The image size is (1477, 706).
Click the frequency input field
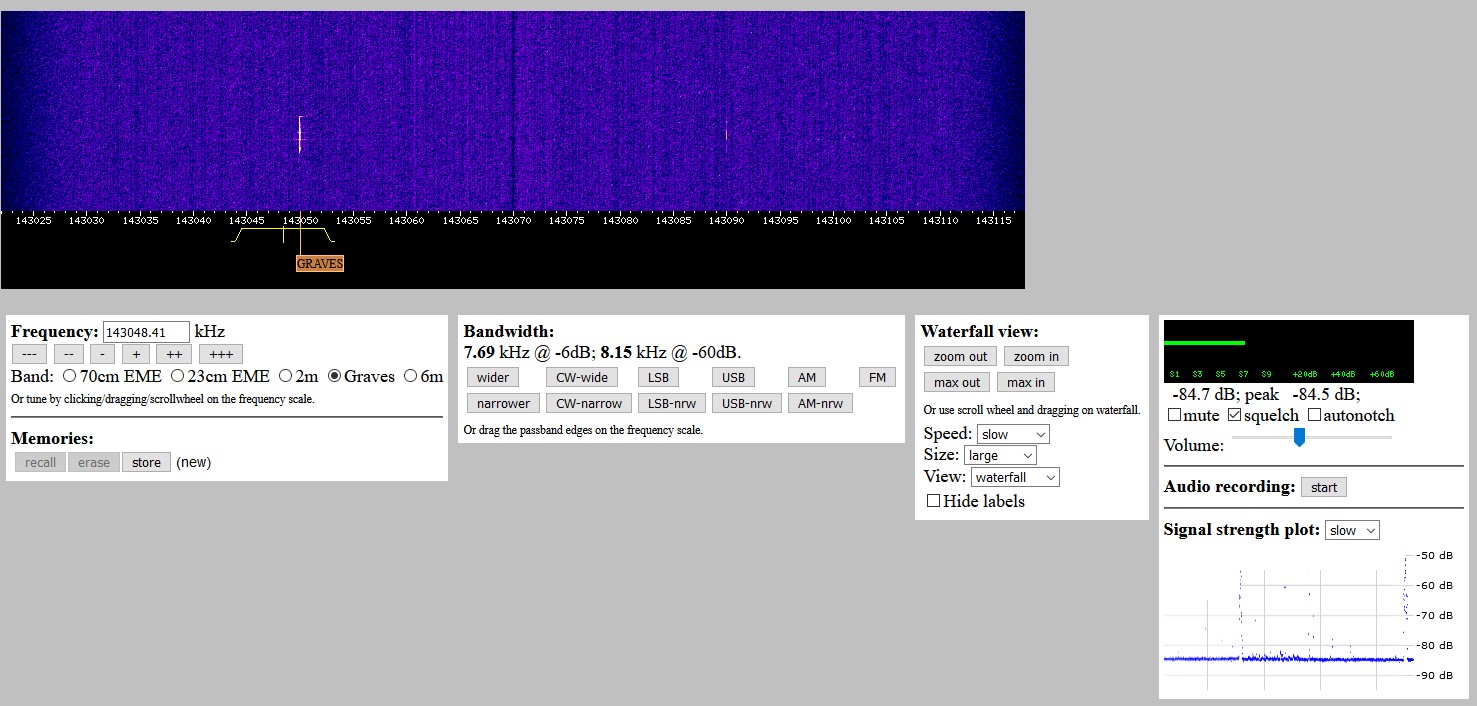click(x=146, y=332)
